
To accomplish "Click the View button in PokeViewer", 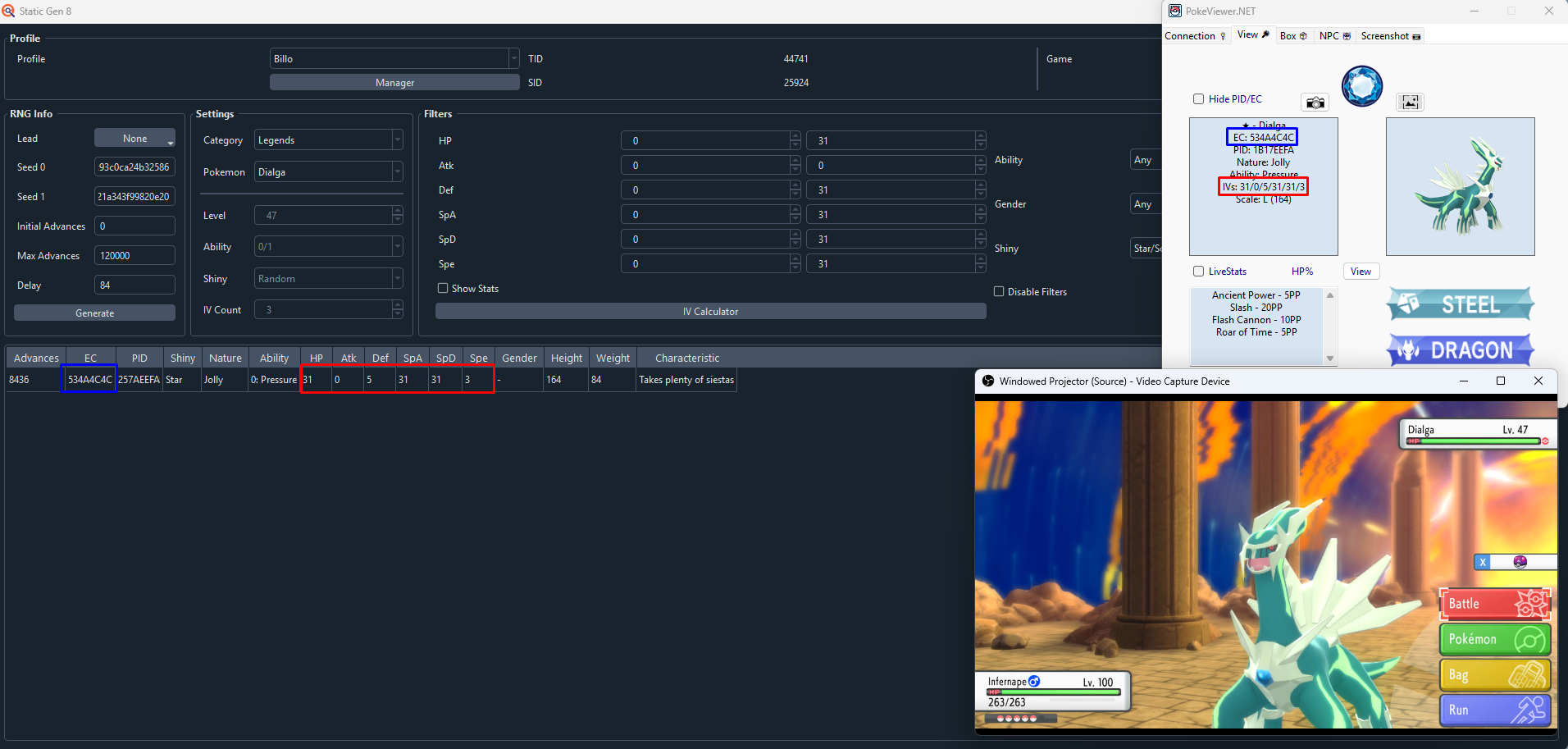I will click(x=1361, y=271).
